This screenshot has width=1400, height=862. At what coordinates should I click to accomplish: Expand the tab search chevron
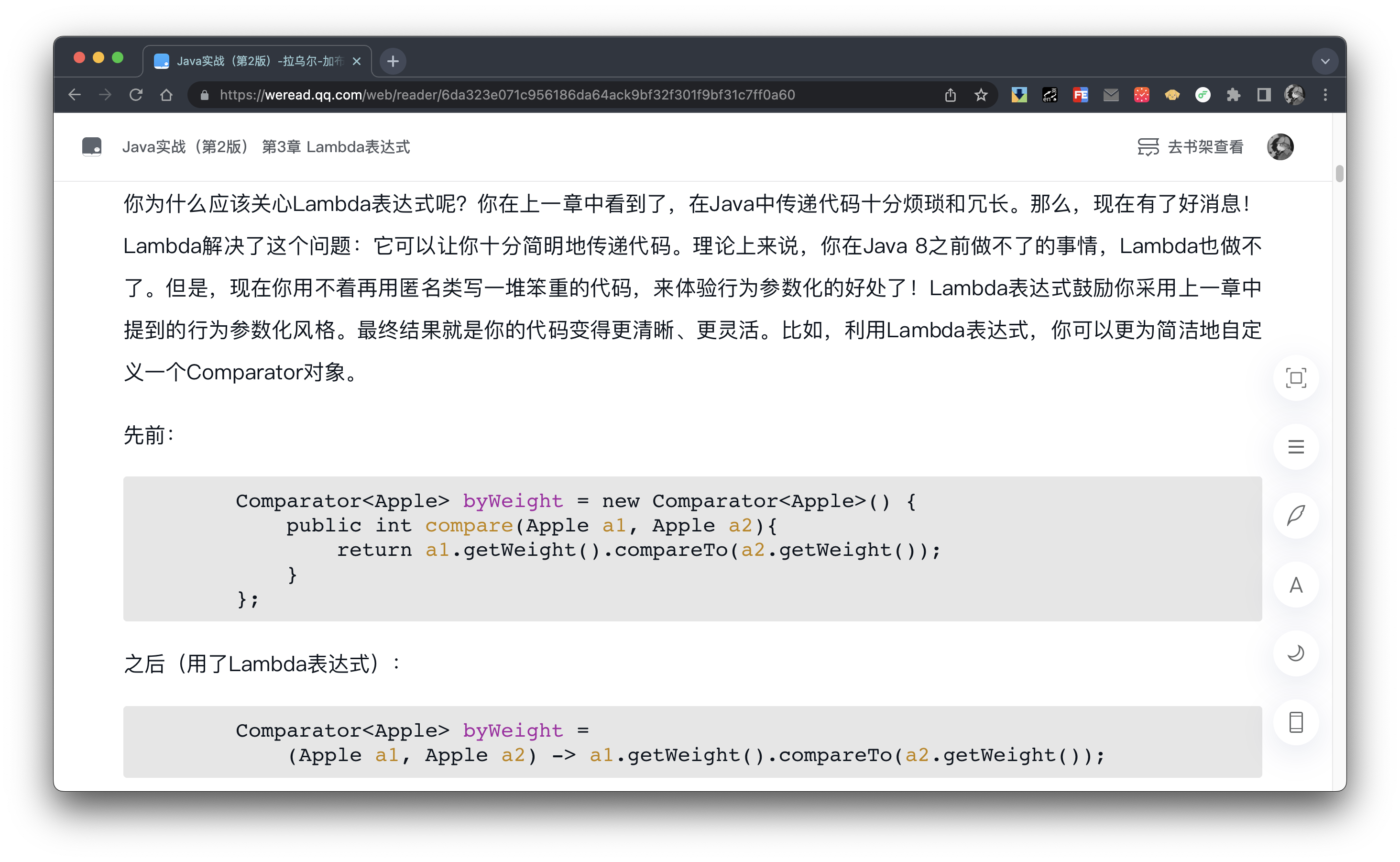point(1325,61)
